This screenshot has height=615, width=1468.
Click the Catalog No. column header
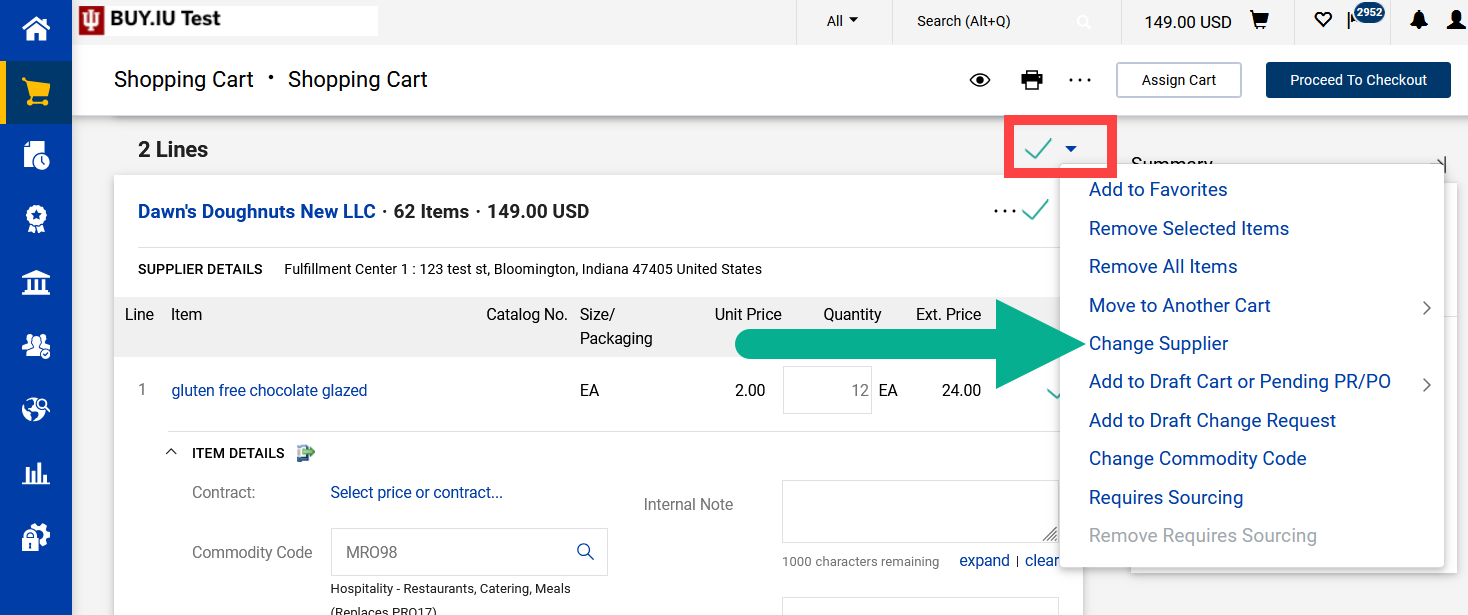[527, 315]
